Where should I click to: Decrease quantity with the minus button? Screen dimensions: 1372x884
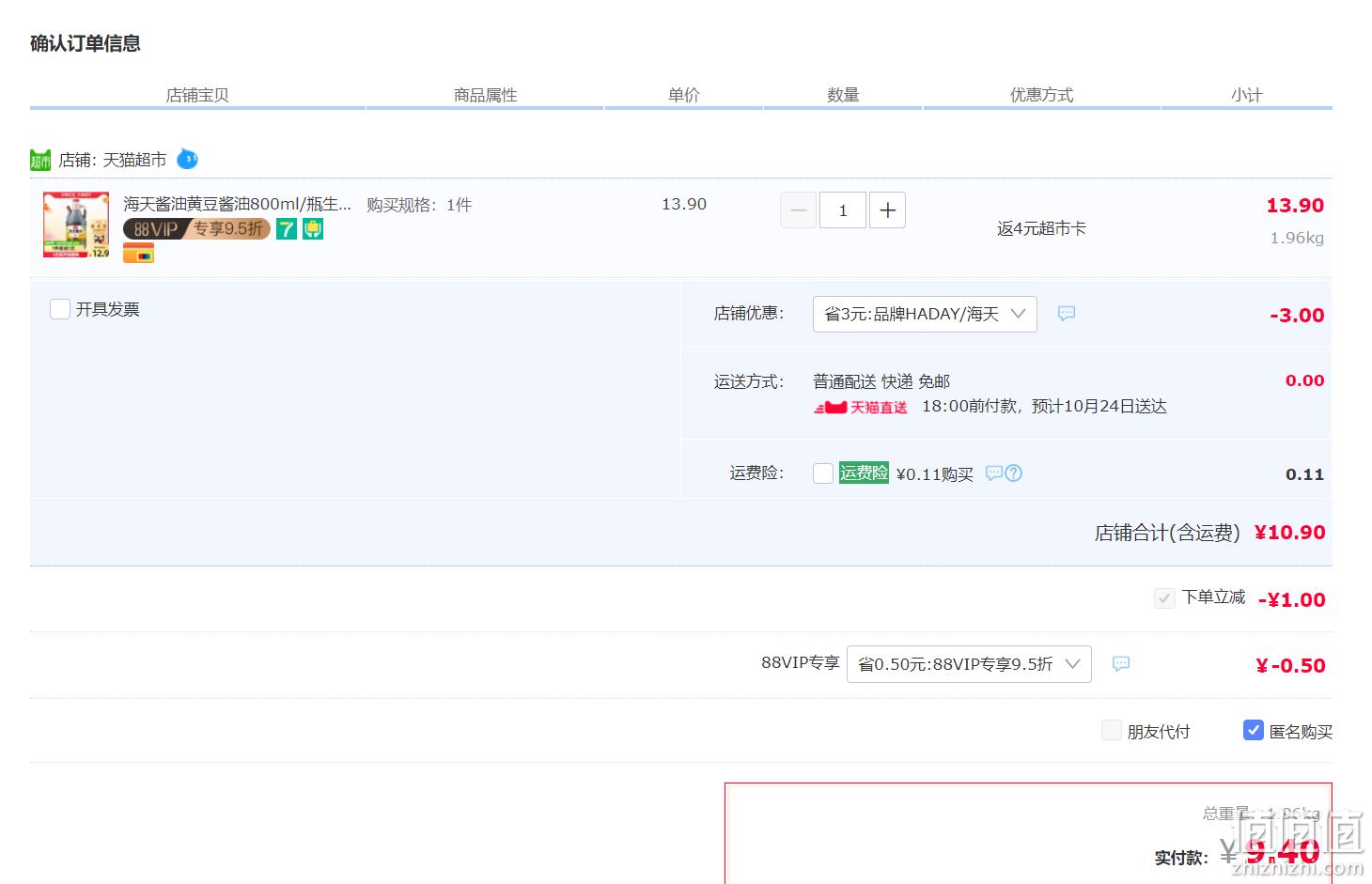[x=798, y=210]
